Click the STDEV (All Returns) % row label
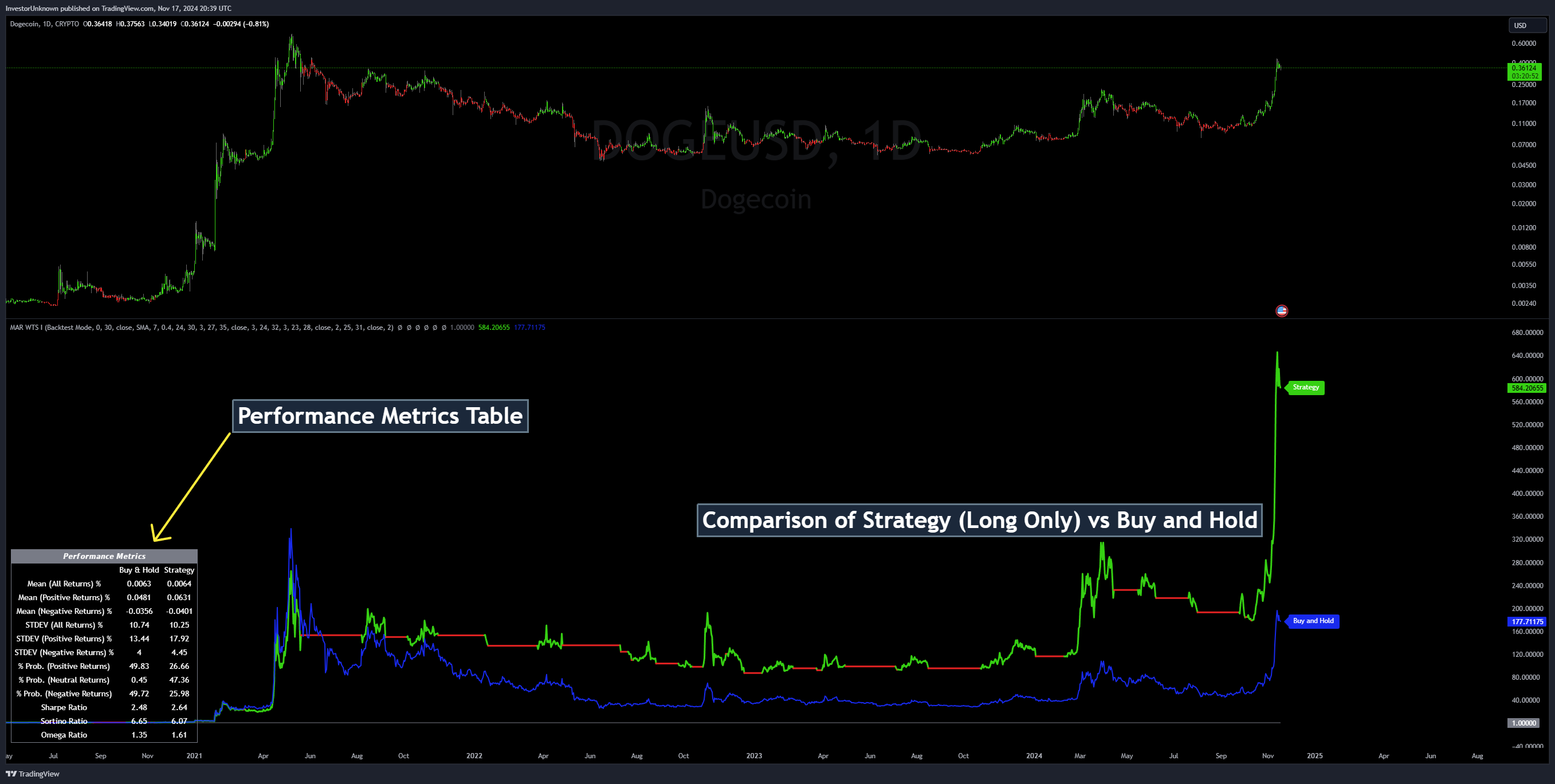Screen dimensions: 1555x784 [x=64, y=625]
